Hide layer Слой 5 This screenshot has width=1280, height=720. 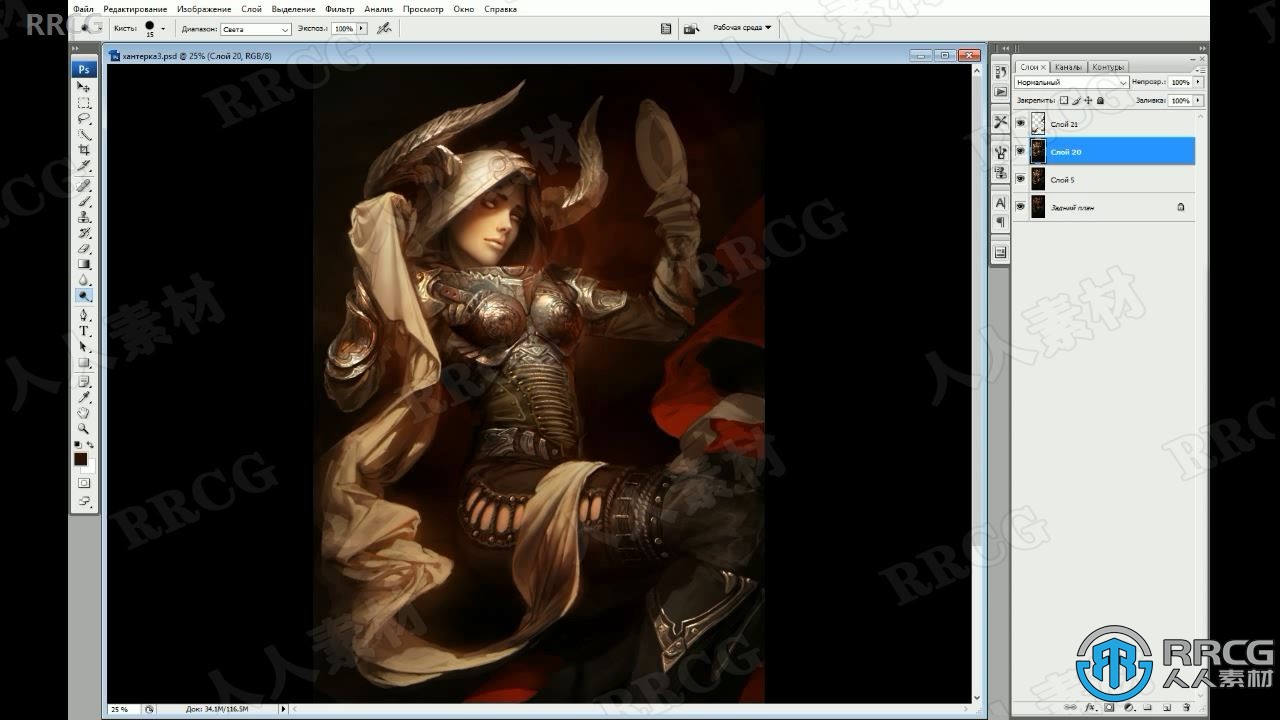point(1020,180)
